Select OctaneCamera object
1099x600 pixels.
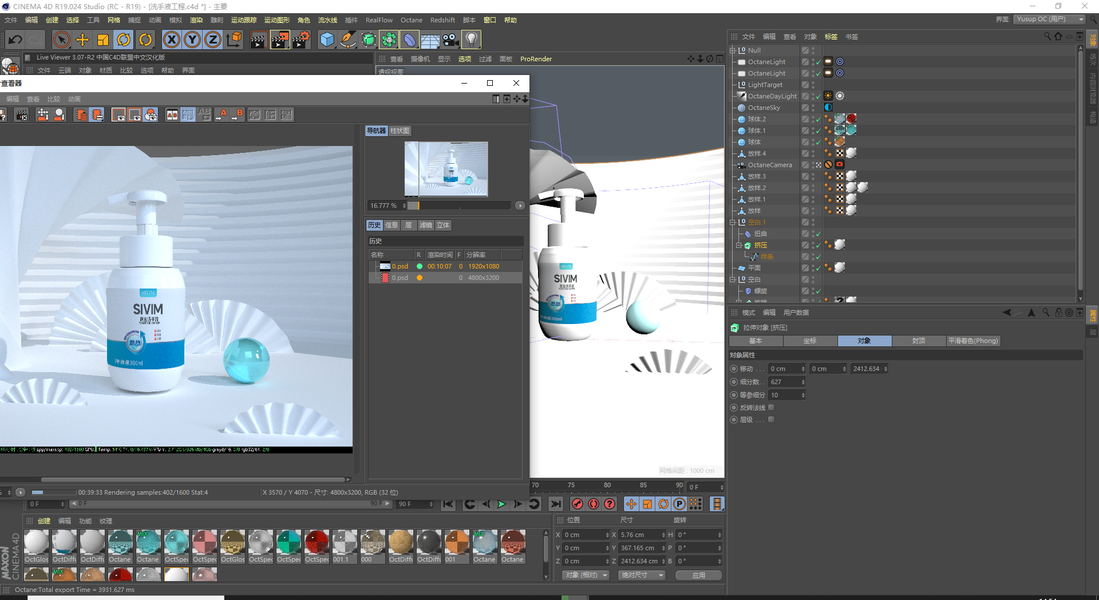click(x=770, y=165)
